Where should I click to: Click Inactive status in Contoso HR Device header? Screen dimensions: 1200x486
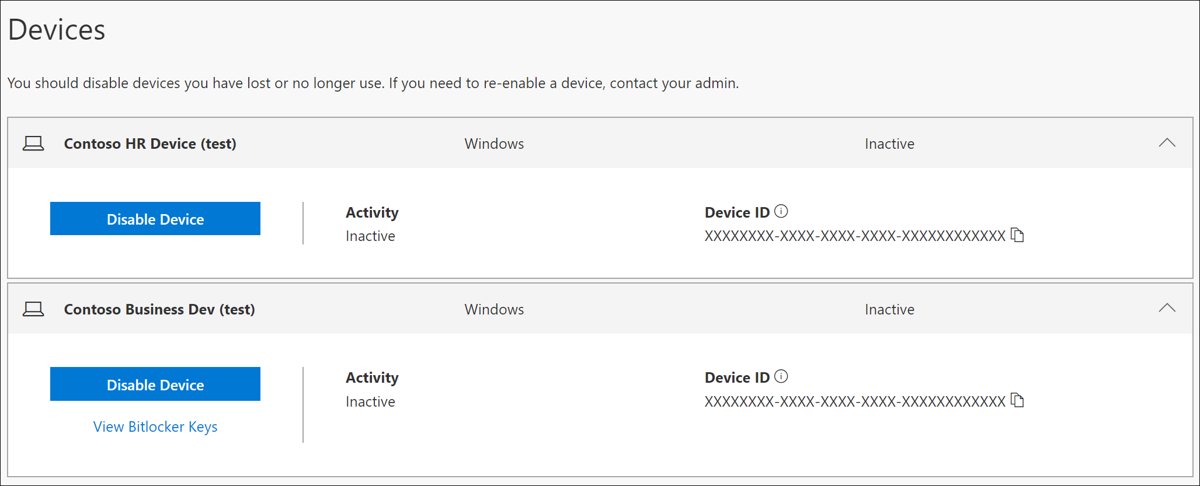[x=890, y=144]
